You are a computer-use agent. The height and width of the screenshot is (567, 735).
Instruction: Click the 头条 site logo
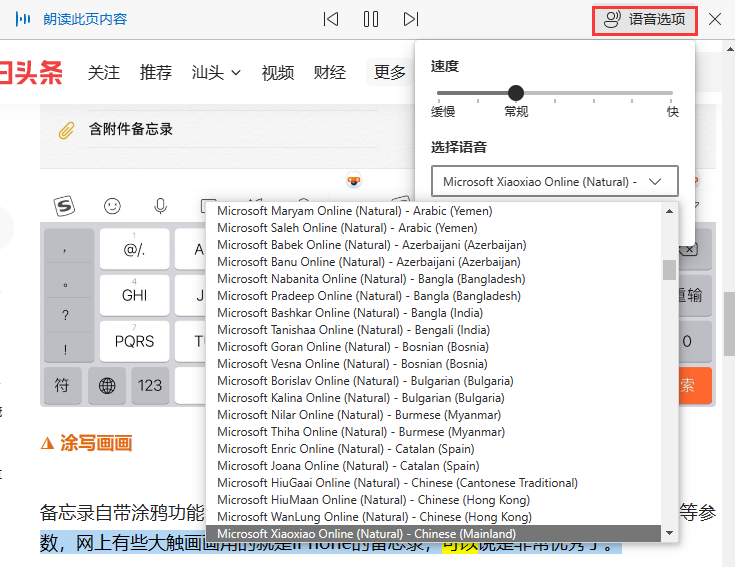pos(31,73)
